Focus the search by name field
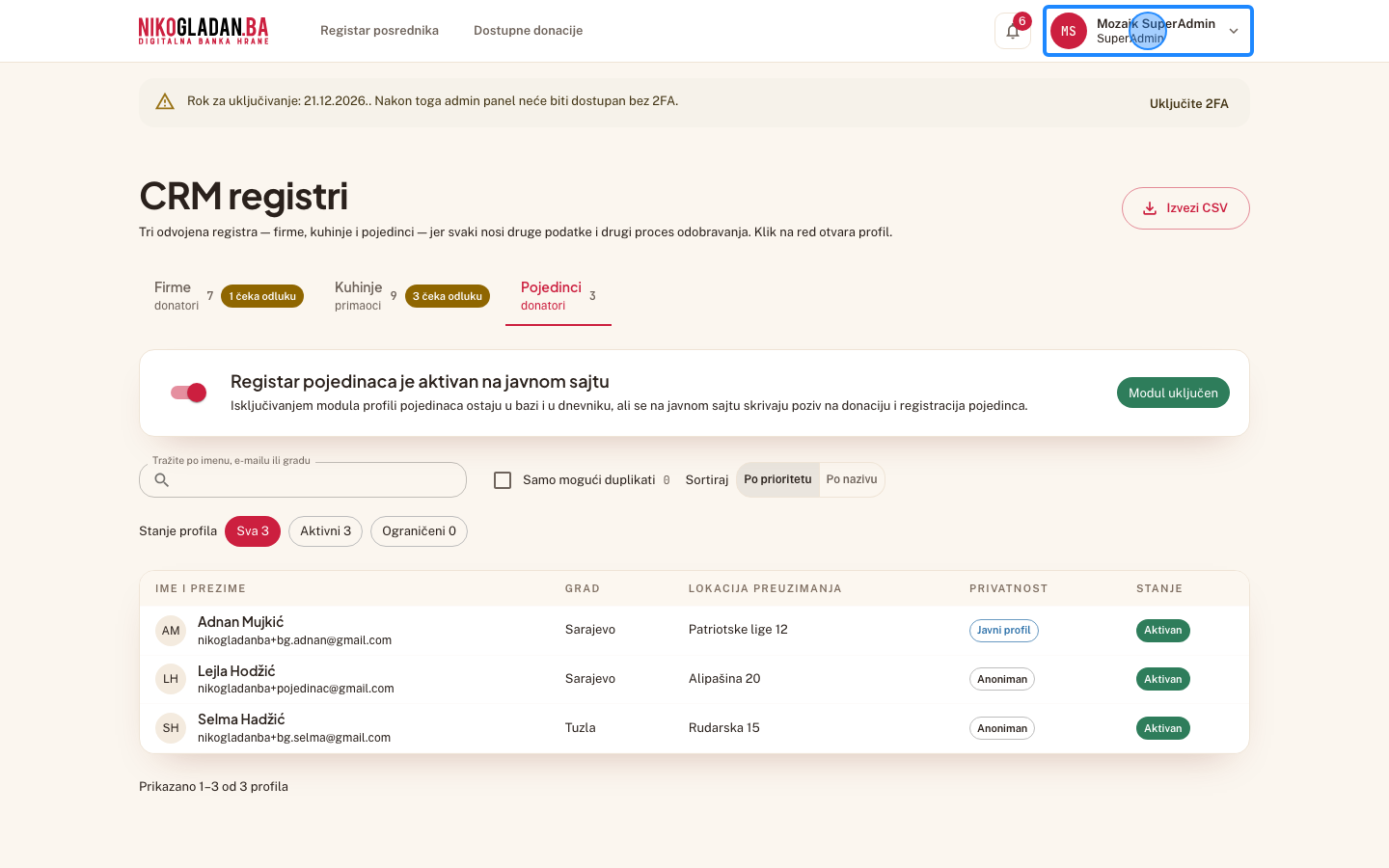 coord(303,480)
